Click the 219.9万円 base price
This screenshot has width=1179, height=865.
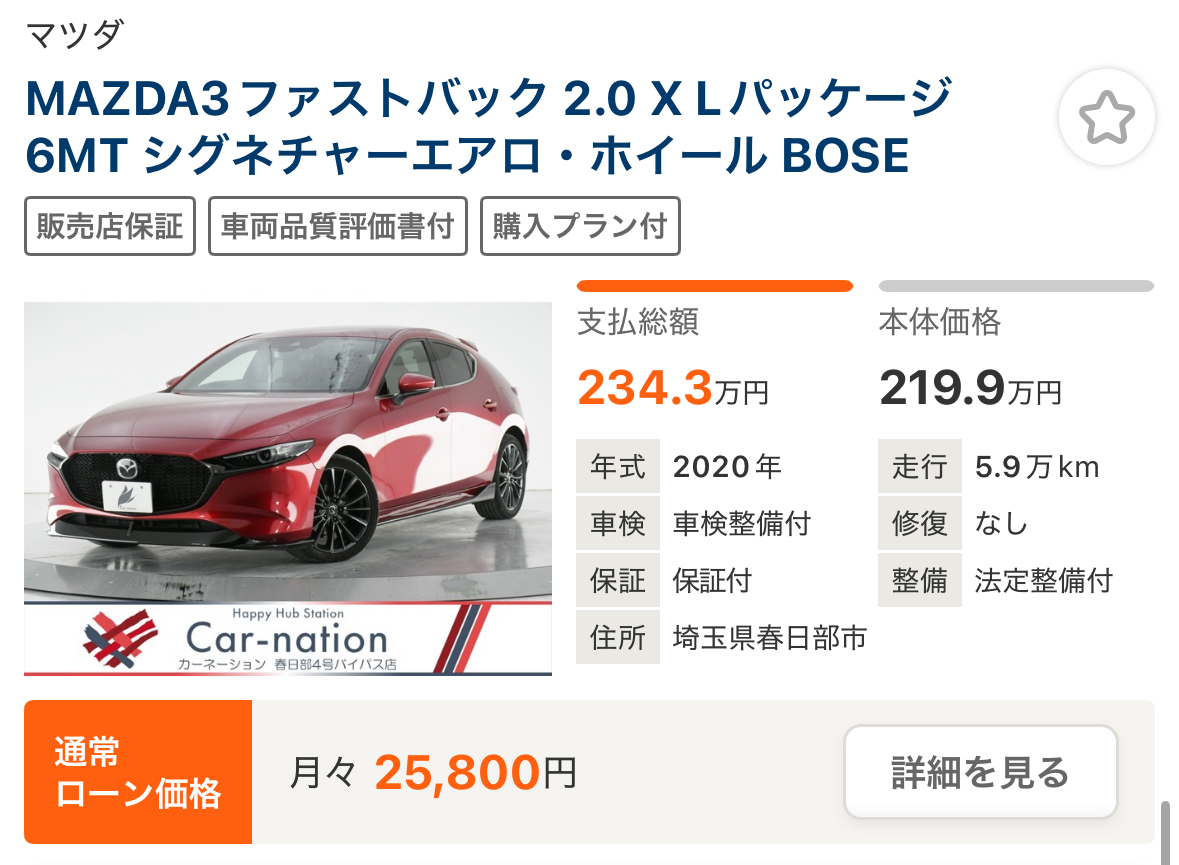(970, 388)
